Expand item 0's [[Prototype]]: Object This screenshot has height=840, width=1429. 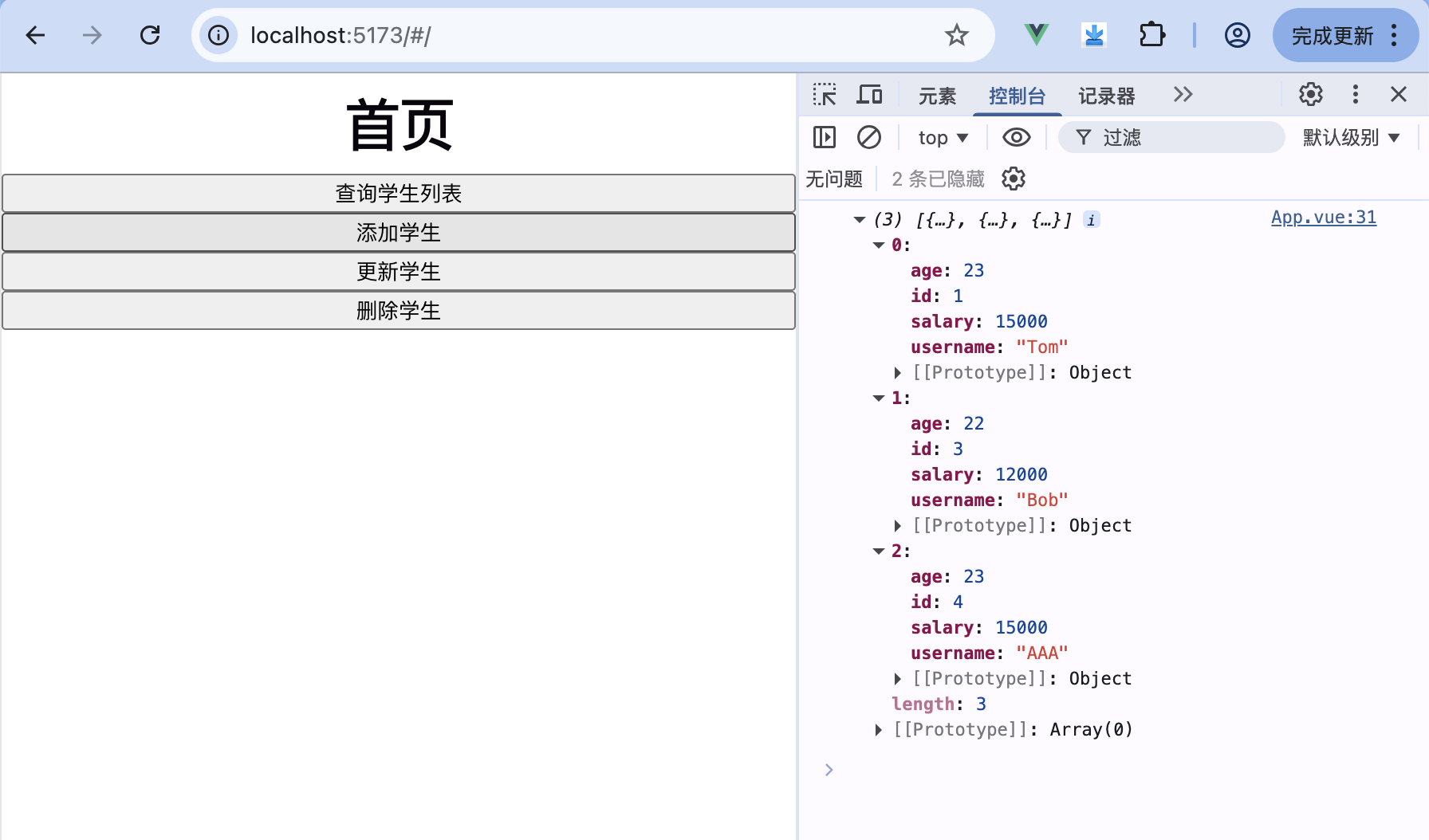(898, 373)
